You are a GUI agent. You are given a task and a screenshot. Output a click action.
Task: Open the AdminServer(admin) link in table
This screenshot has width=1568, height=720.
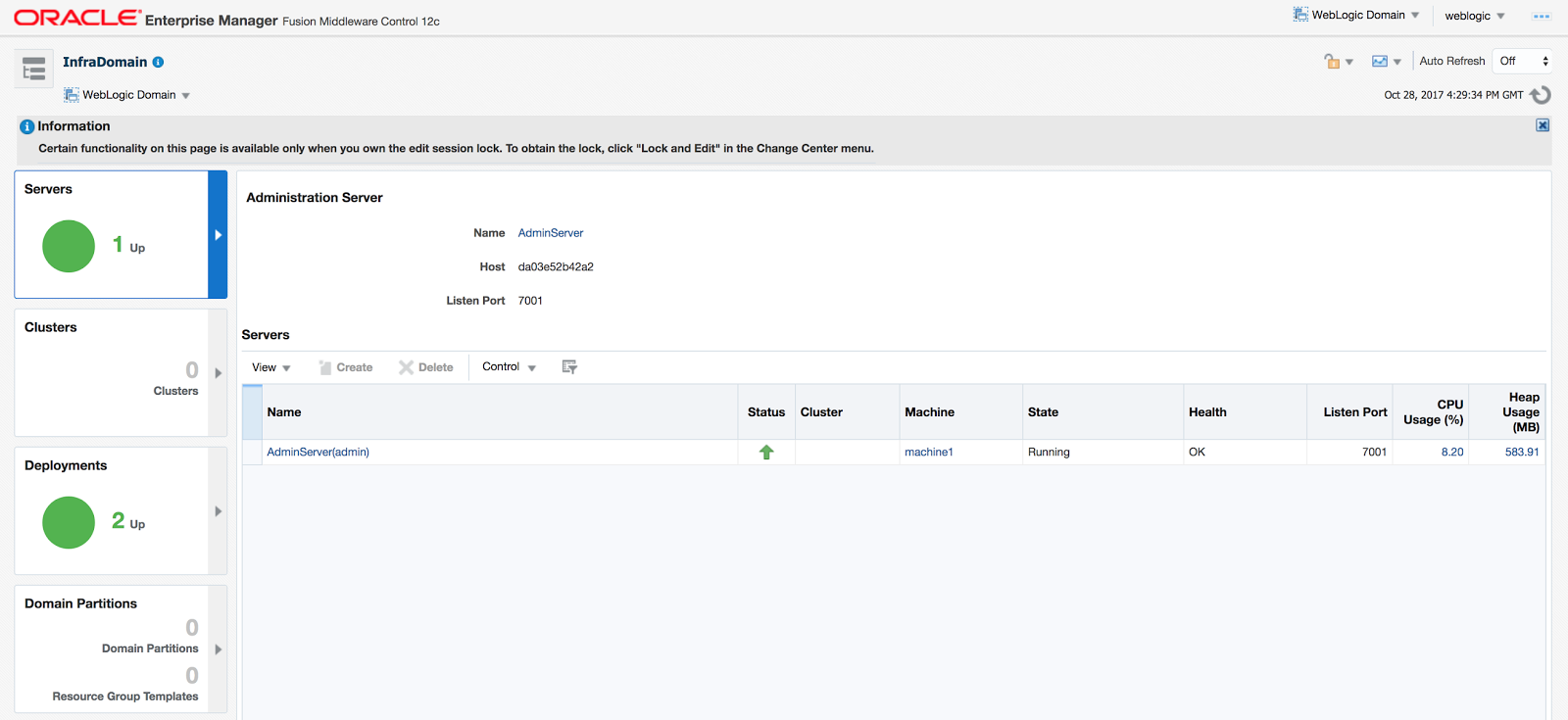pos(318,453)
